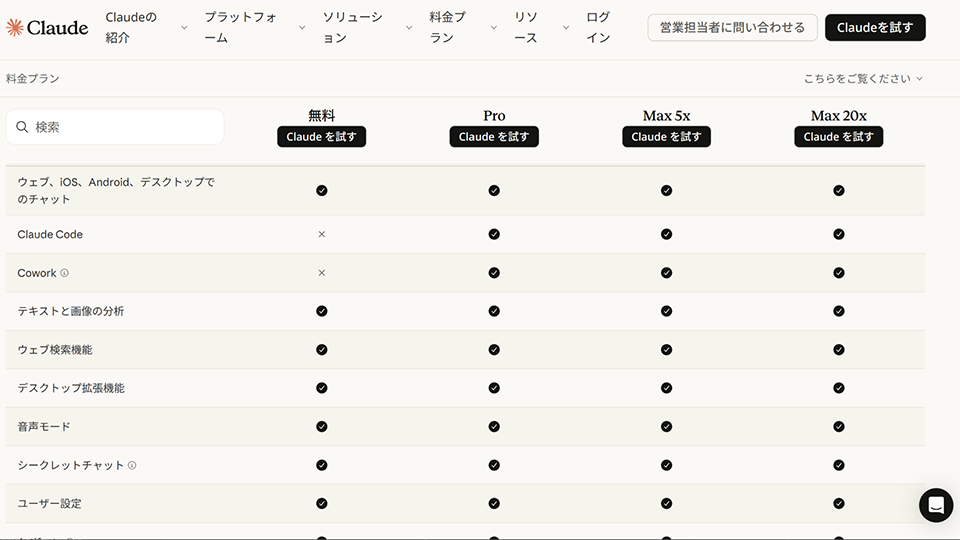
Task: Click the info icon beside Cowork
Action: 64,273
